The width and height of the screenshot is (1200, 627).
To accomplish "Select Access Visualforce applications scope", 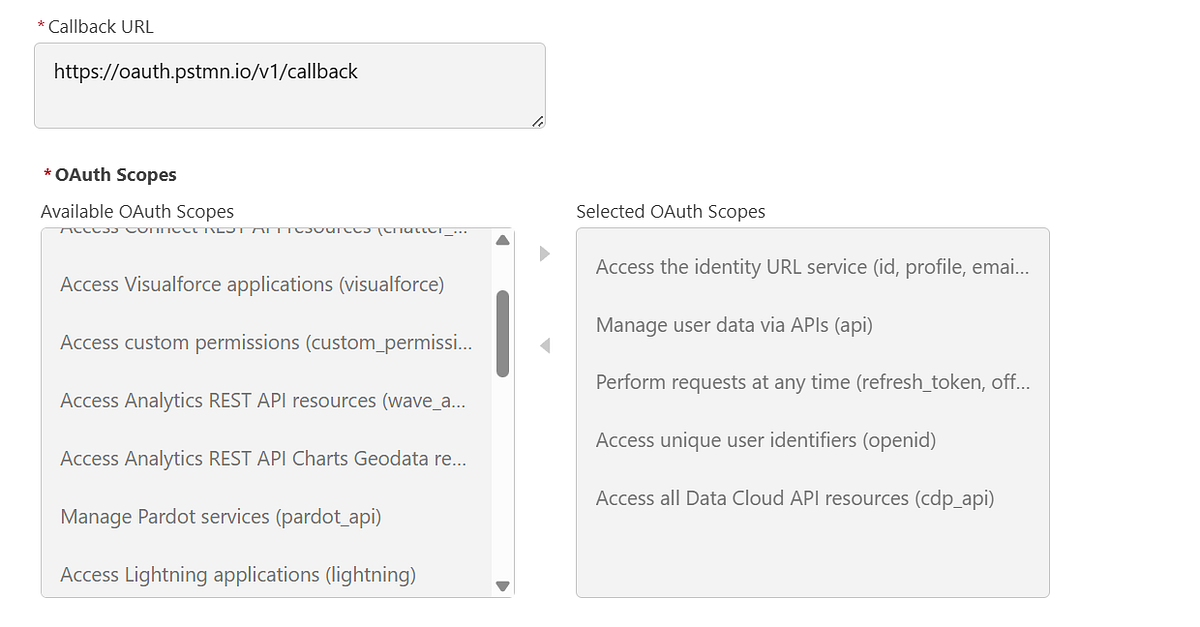I will click(252, 284).
